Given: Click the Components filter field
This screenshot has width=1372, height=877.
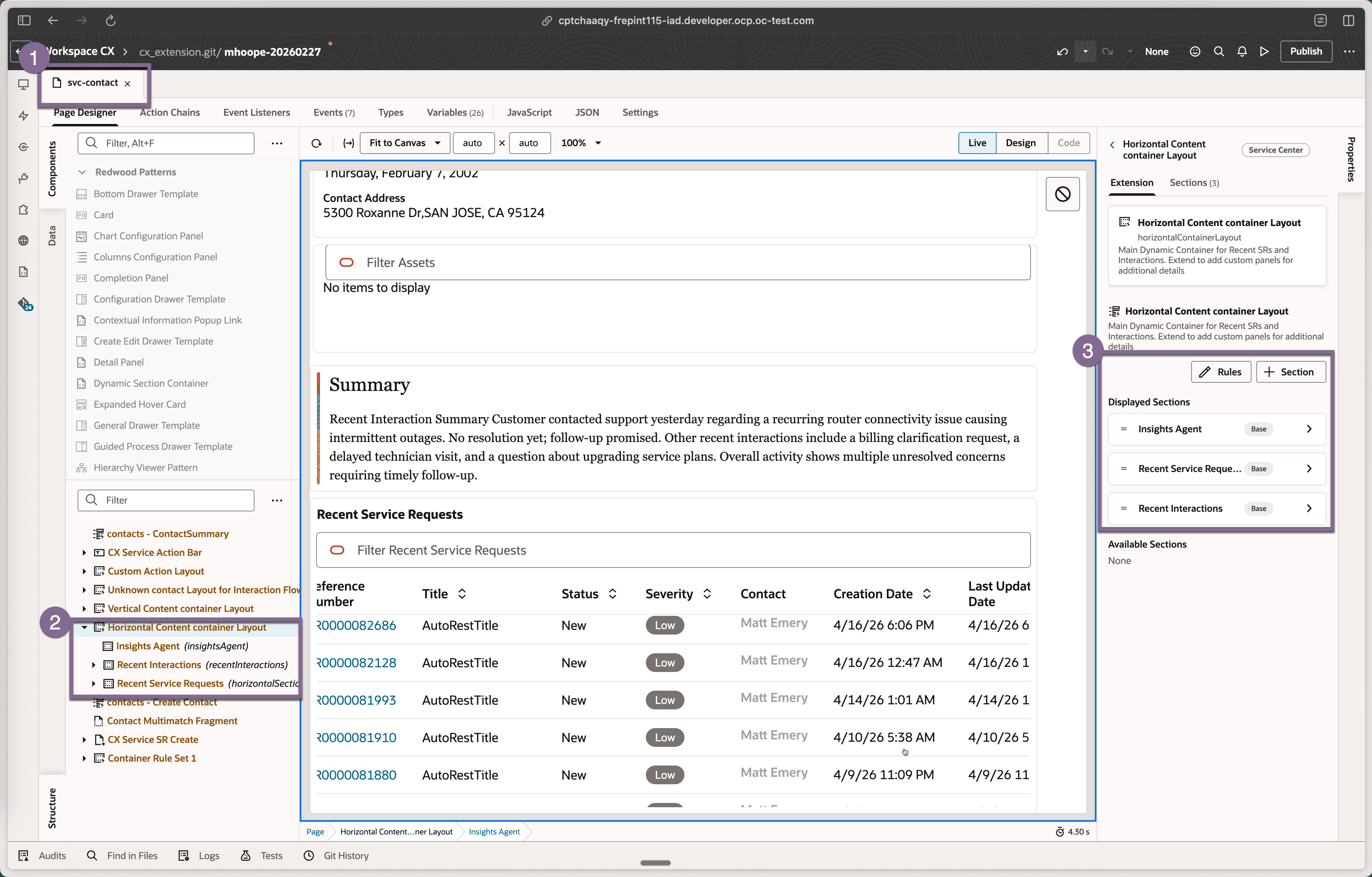Looking at the screenshot, I should (166, 143).
